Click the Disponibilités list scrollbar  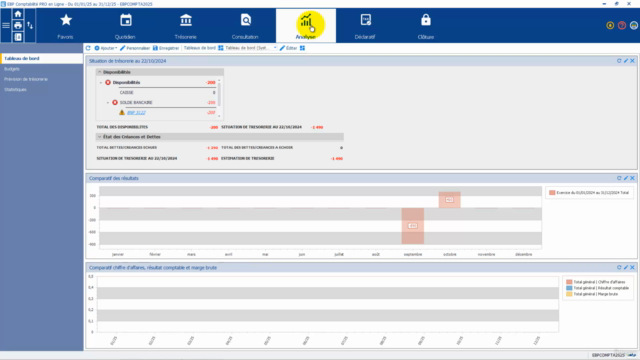click(x=219, y=95)
